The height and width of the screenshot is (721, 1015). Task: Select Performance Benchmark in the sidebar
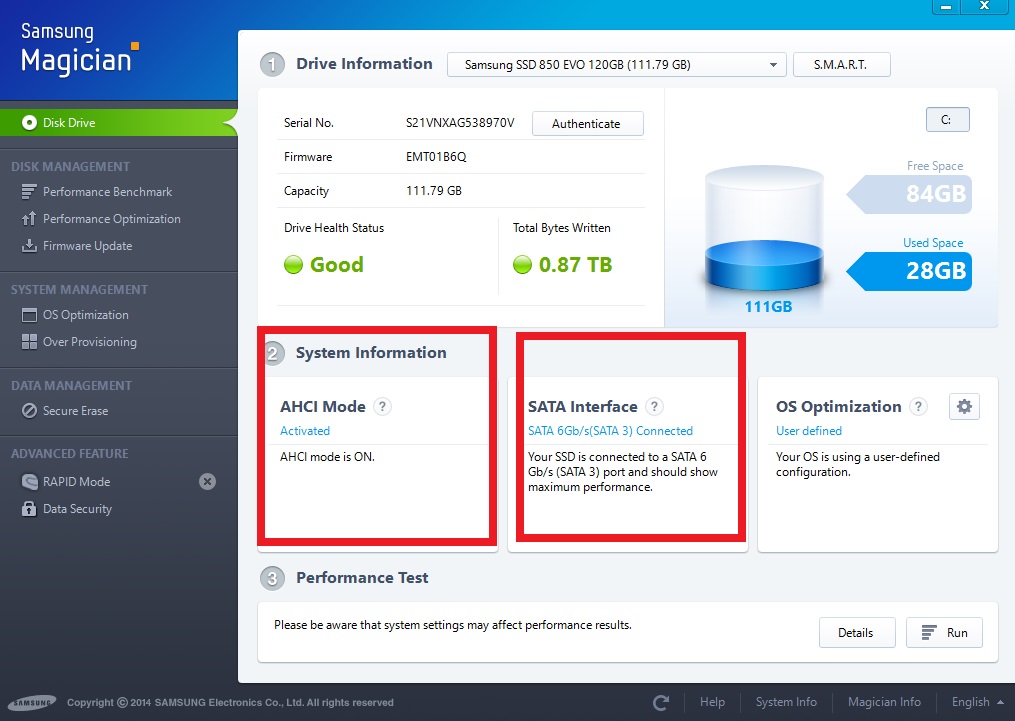point(107,192)
